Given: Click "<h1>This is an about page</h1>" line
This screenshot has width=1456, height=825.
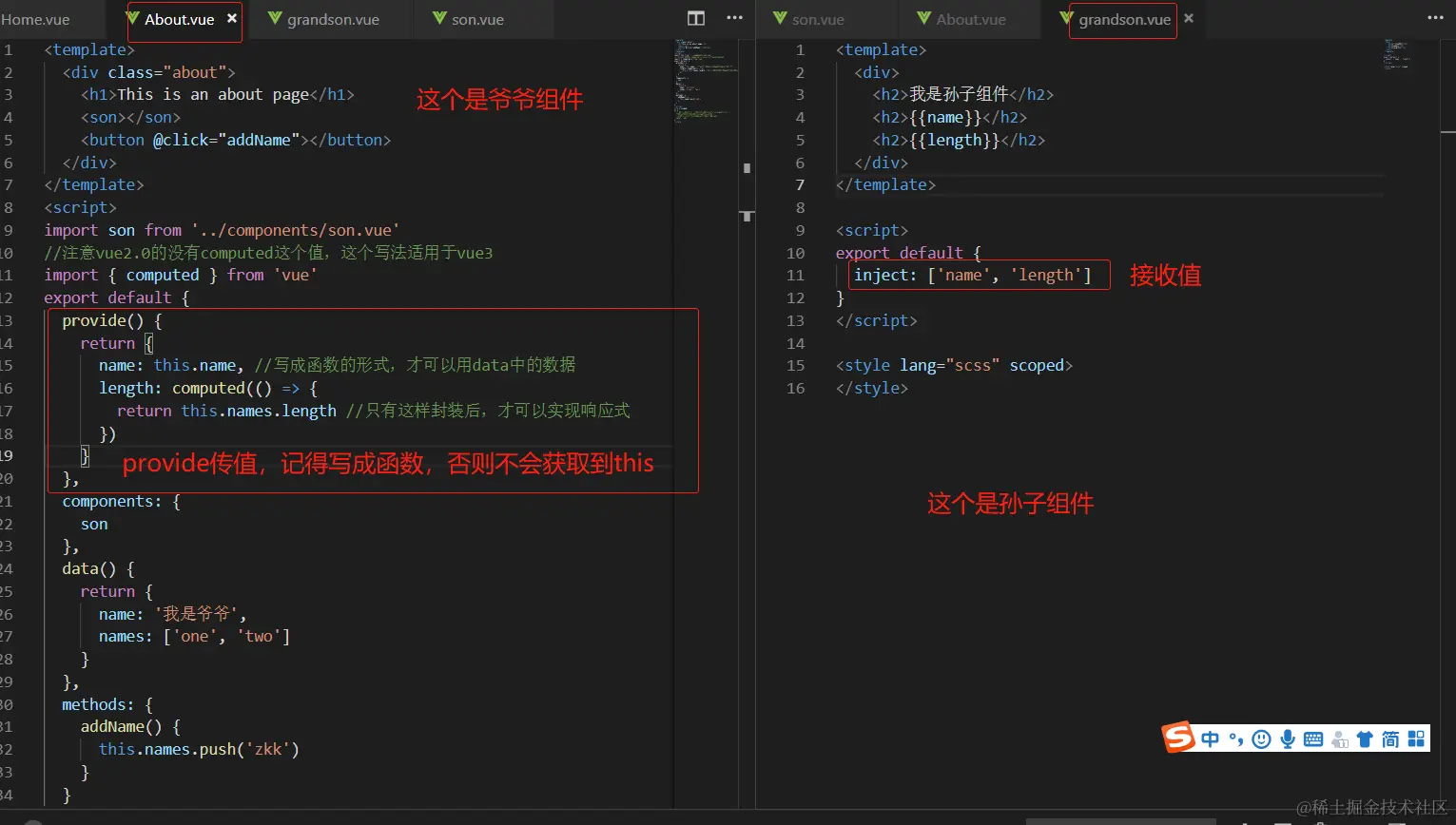Looking at the screenshot, I should click(x=218, y=95).
